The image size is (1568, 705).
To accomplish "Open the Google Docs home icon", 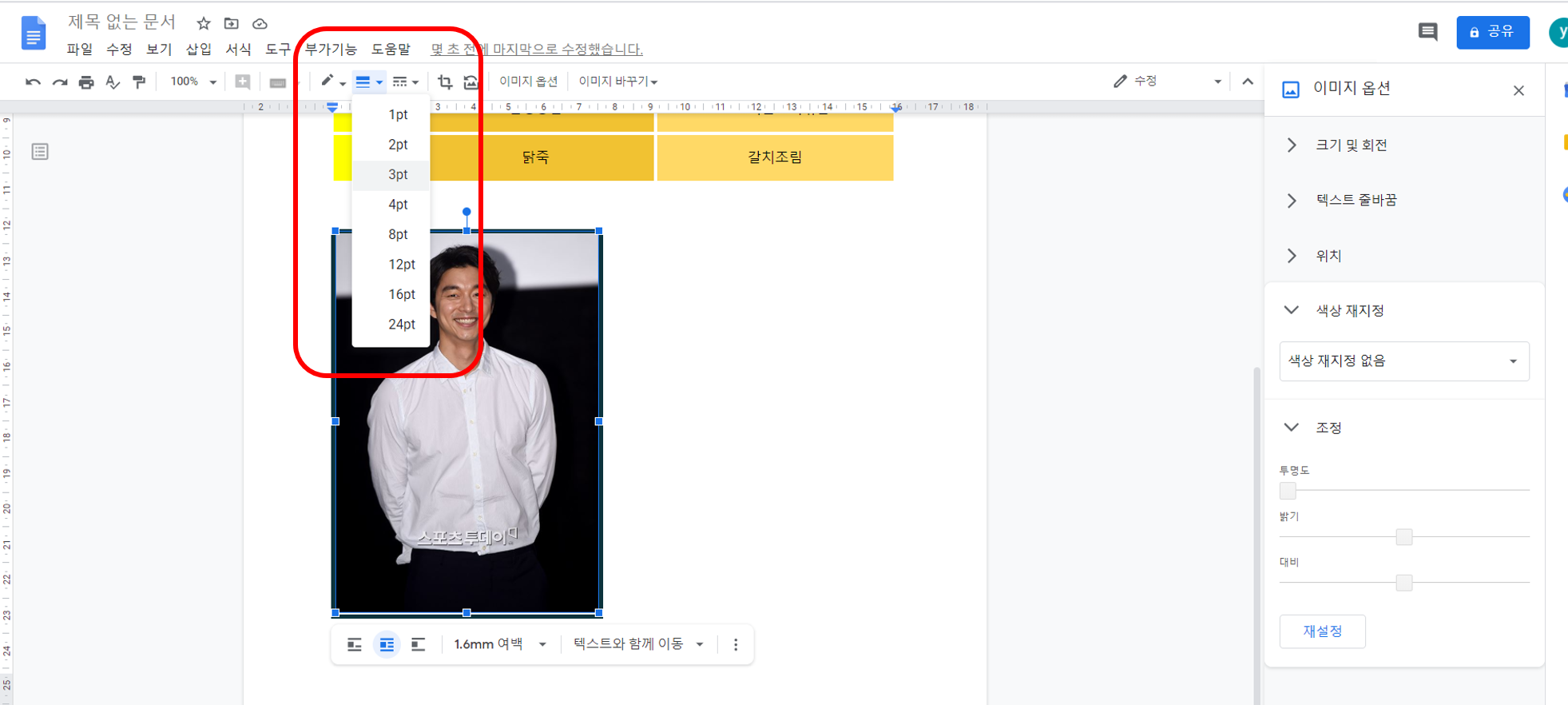I will tap(33, 33).
